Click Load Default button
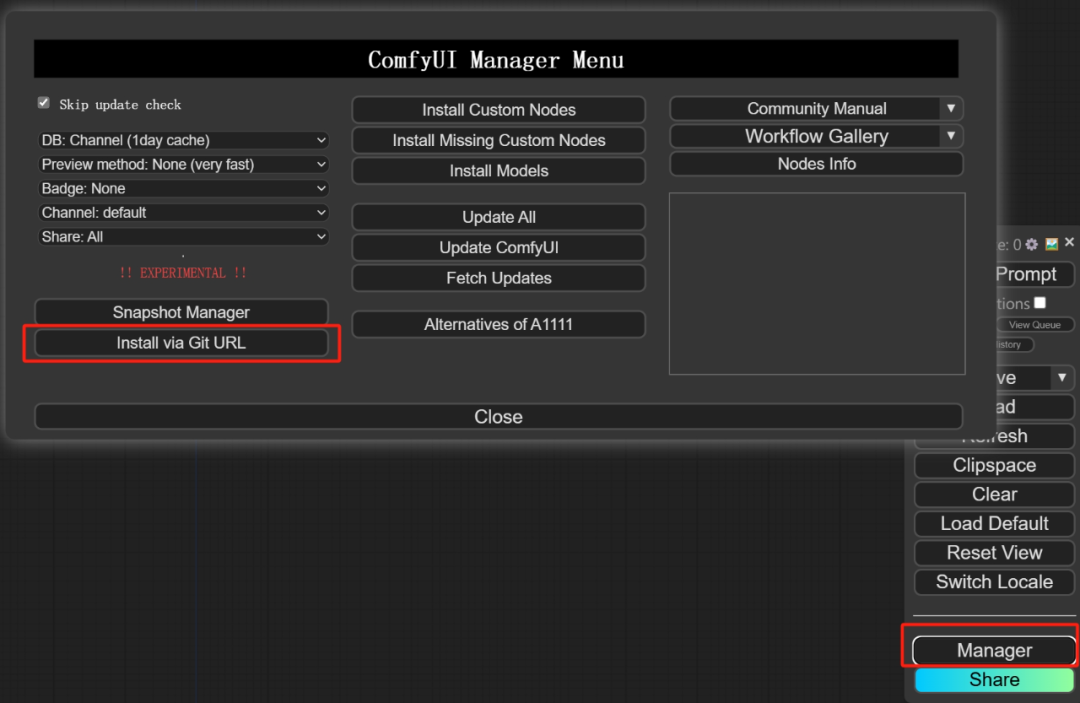Viewport: 1080px width, 703px height. 994,523
